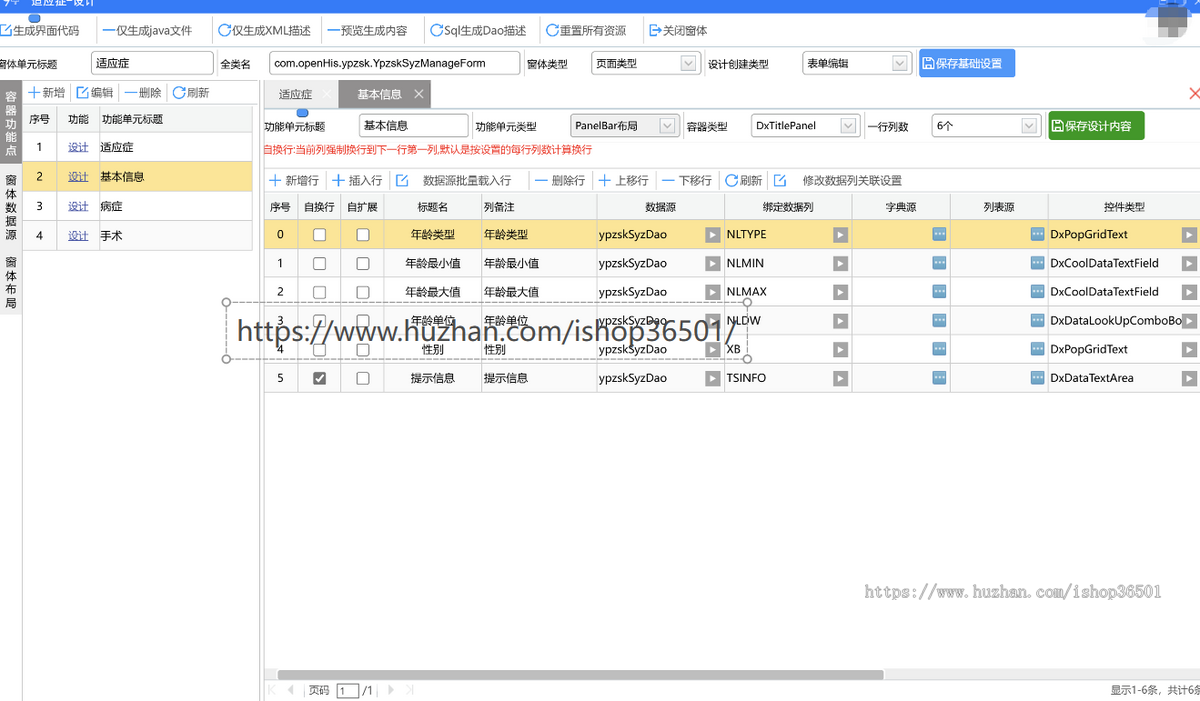Toggle 自扩展 checkbox for 性别 row

point(363,350)
